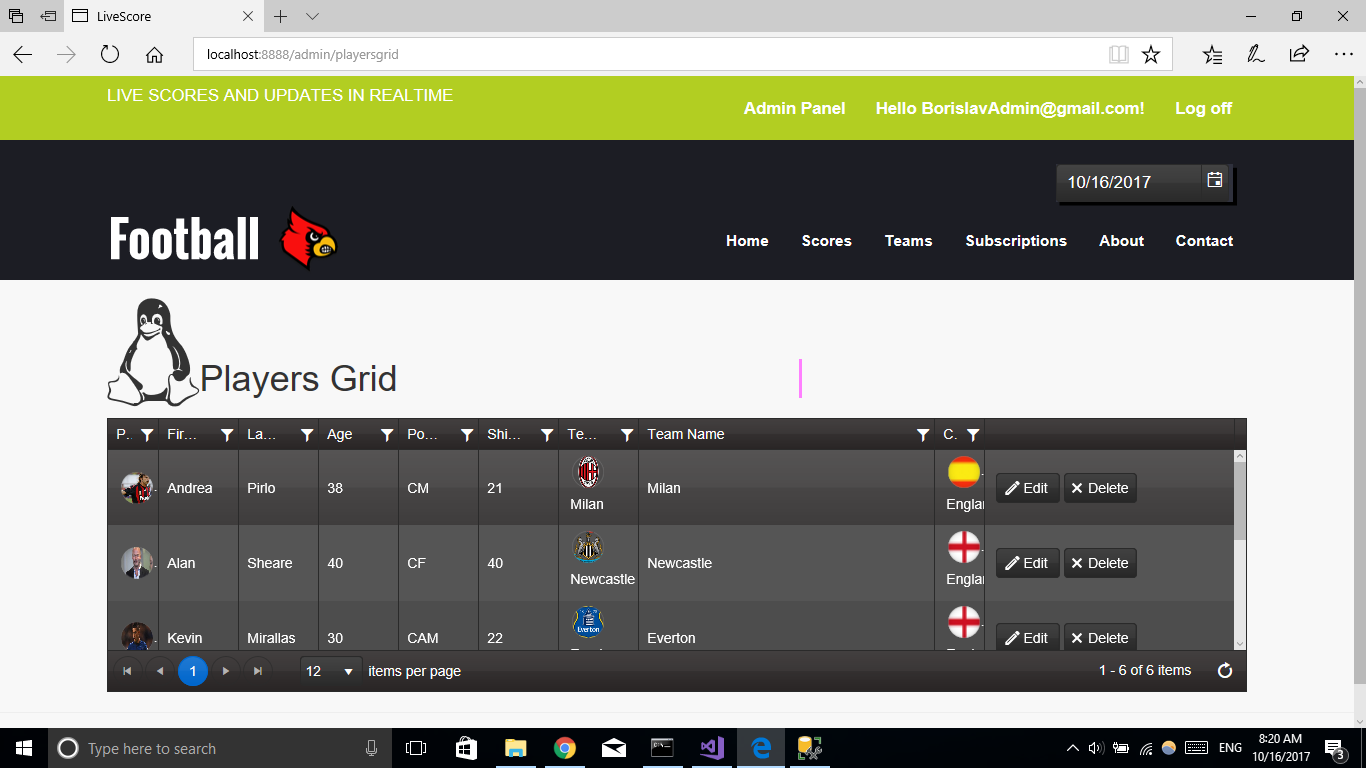Viewport: 1366px width, 768px height.
Task: Refresh the browser page
Action: point(110,54)
